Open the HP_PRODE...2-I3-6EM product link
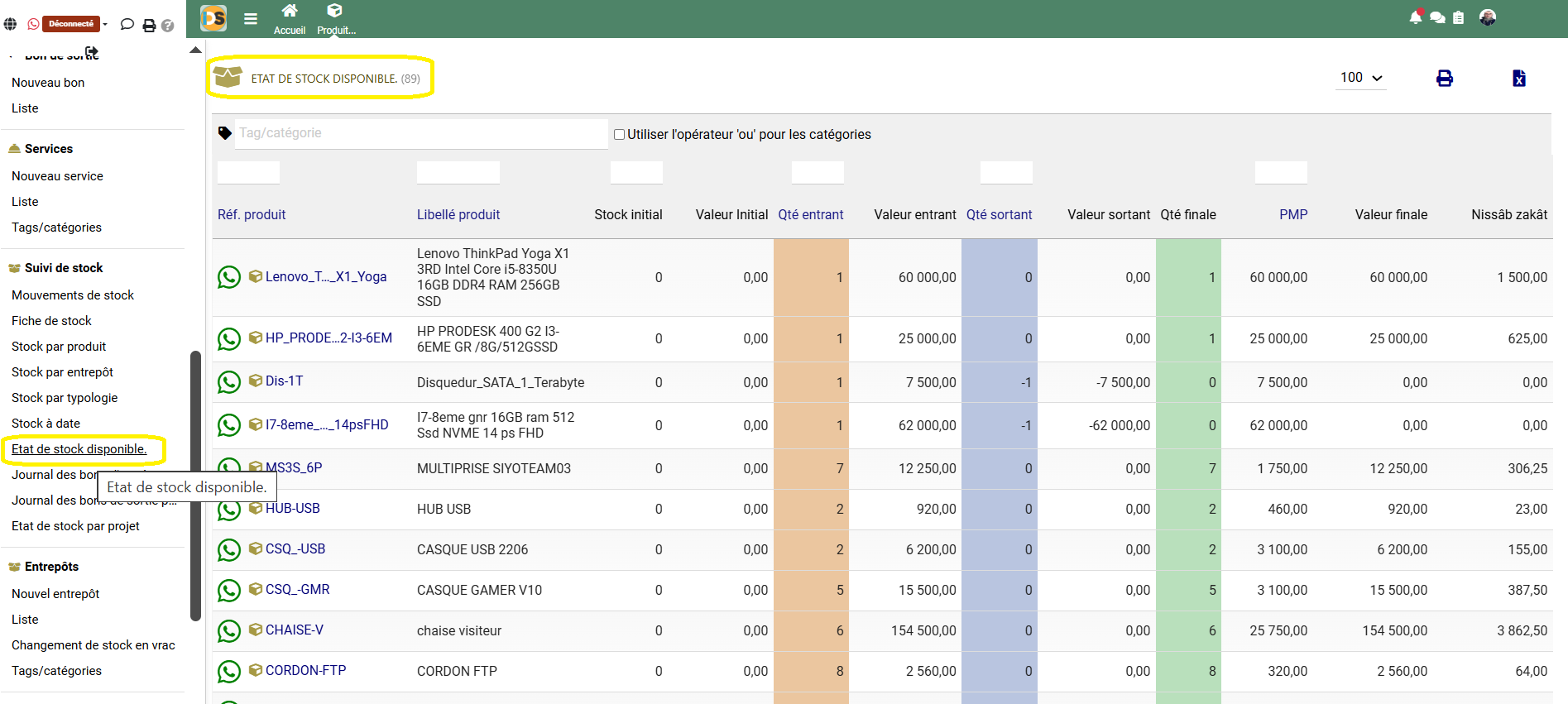This screenshot has height=704, width=1568. click(328, 338)
